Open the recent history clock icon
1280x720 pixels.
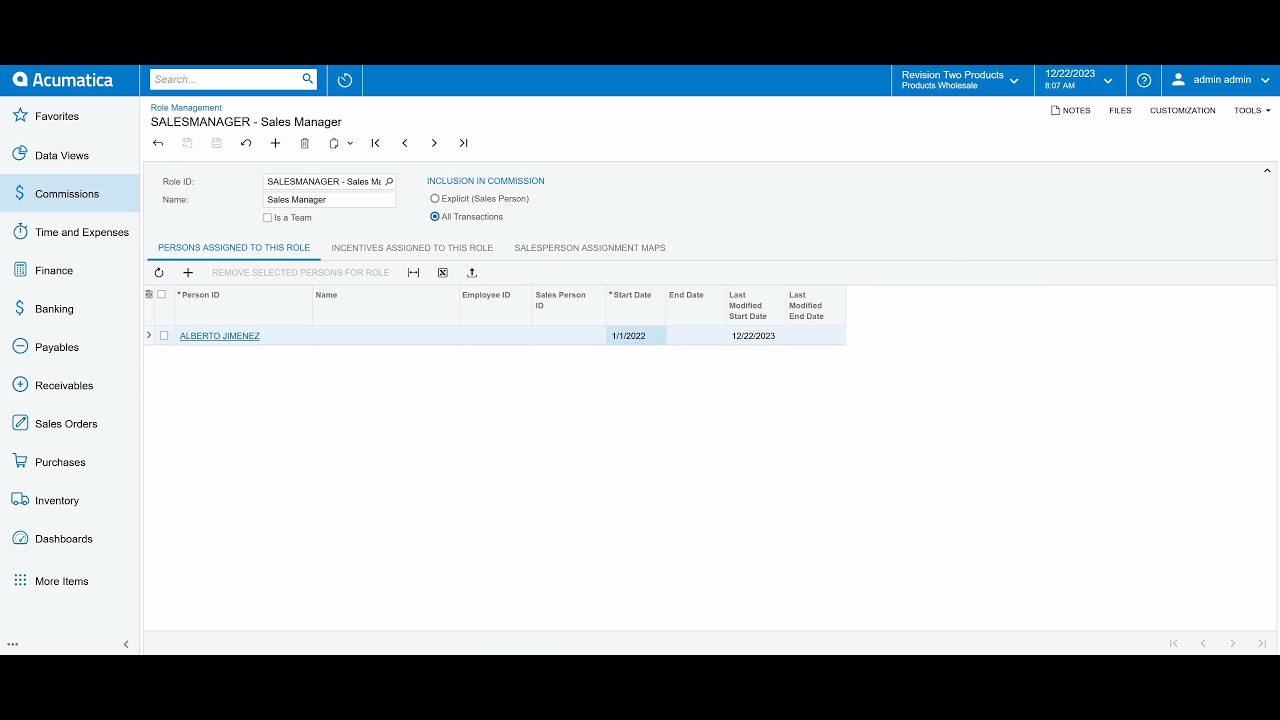345,80
